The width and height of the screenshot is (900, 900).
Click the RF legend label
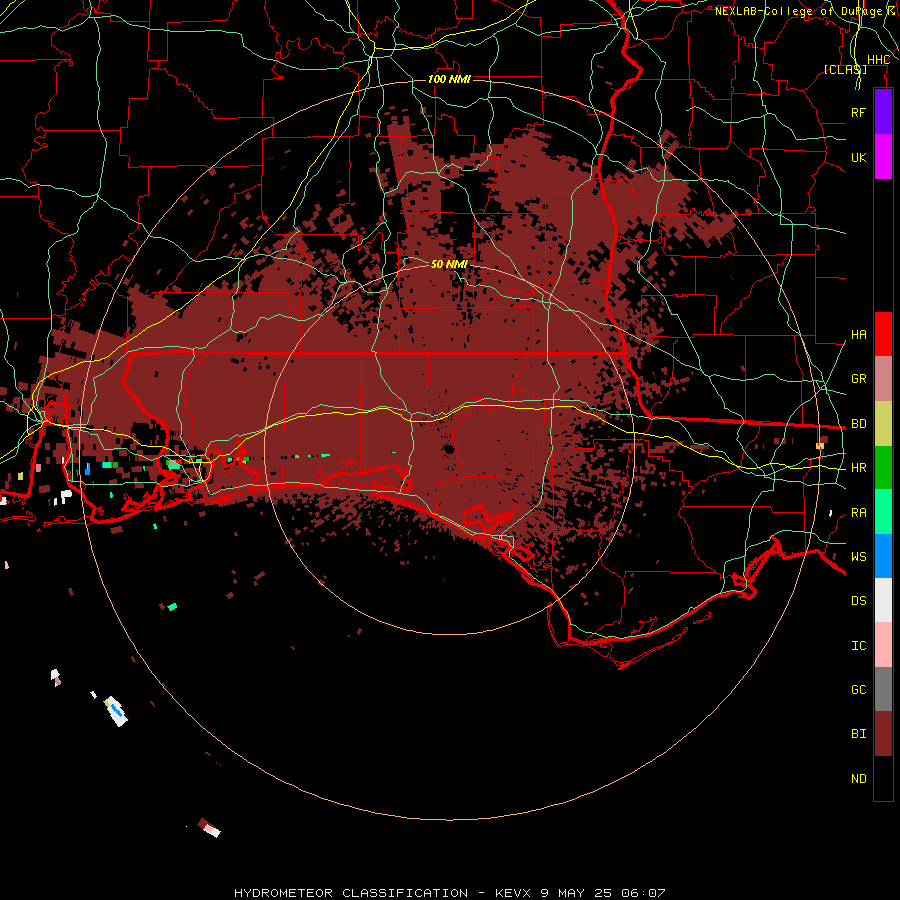(x=858, y=112)
